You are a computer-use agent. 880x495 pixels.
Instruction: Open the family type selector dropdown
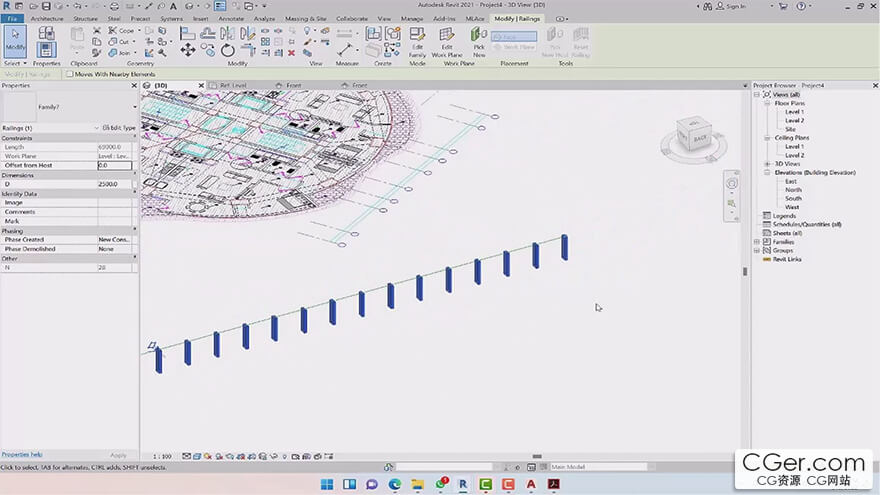(134, 106)
